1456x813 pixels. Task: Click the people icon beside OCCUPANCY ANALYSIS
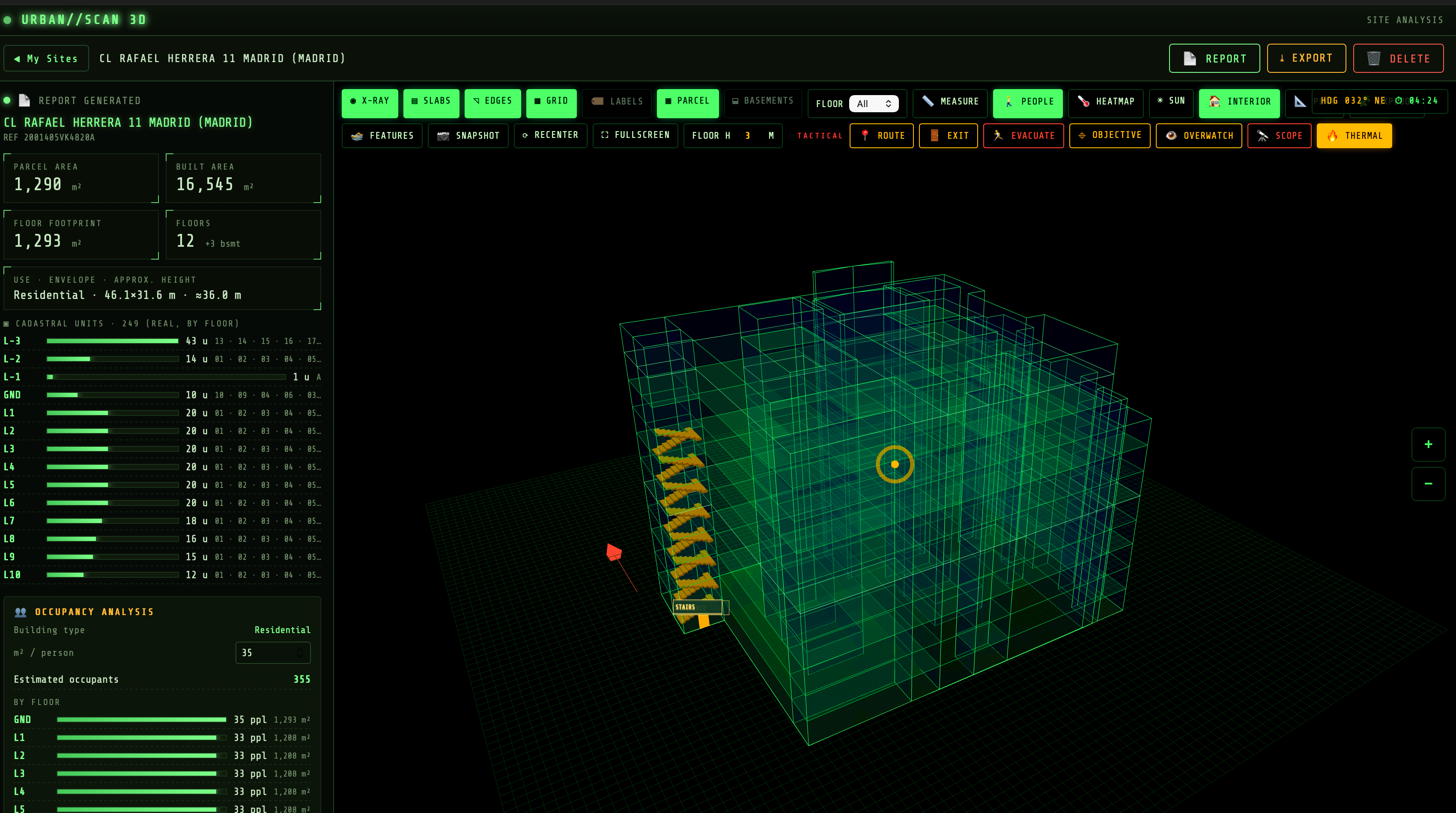pyautogui.click(x=21, y=612)
